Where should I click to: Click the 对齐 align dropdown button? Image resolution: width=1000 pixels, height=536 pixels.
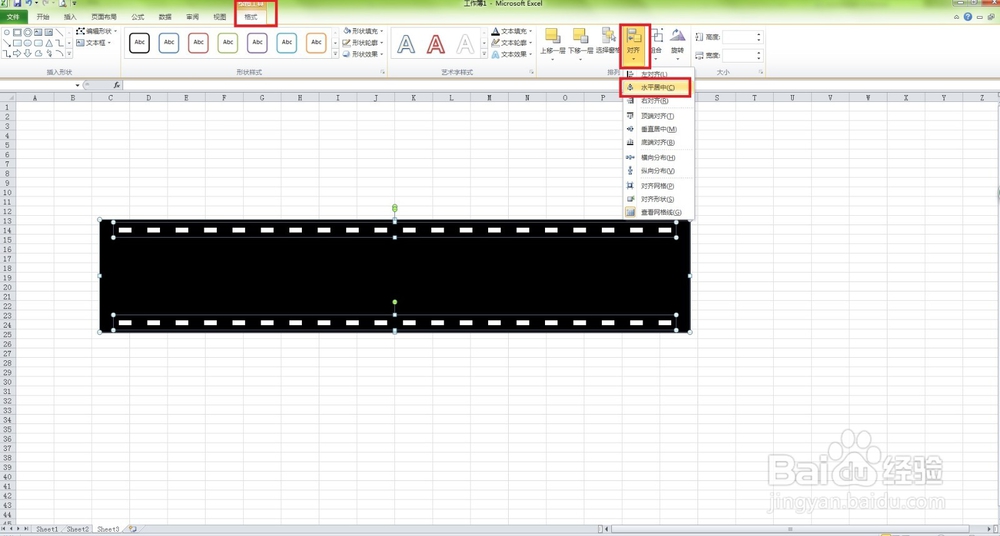(x=635, y=45)
